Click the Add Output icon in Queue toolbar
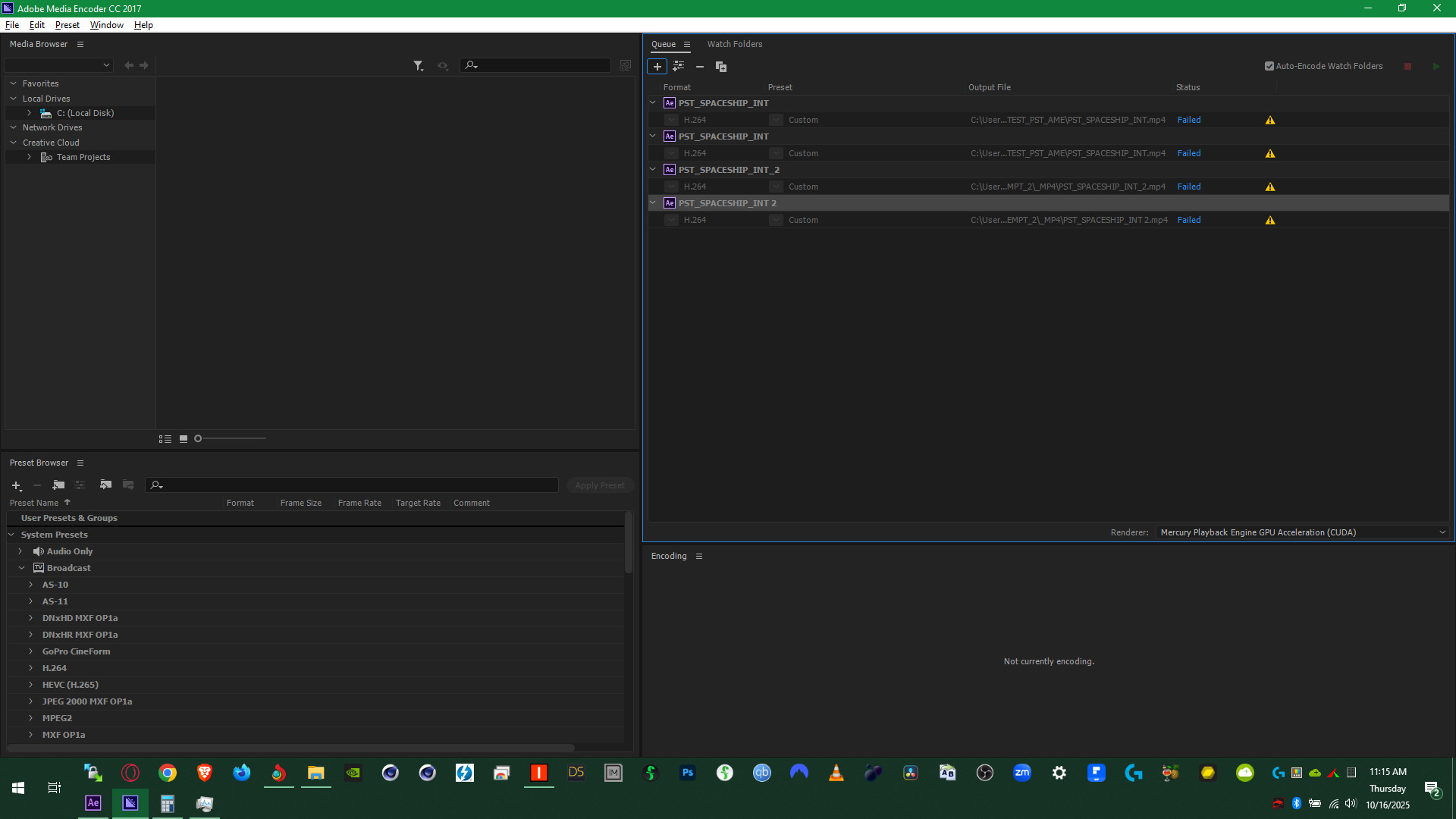Screen dimensions: 1456x819 tap(678, 67)
